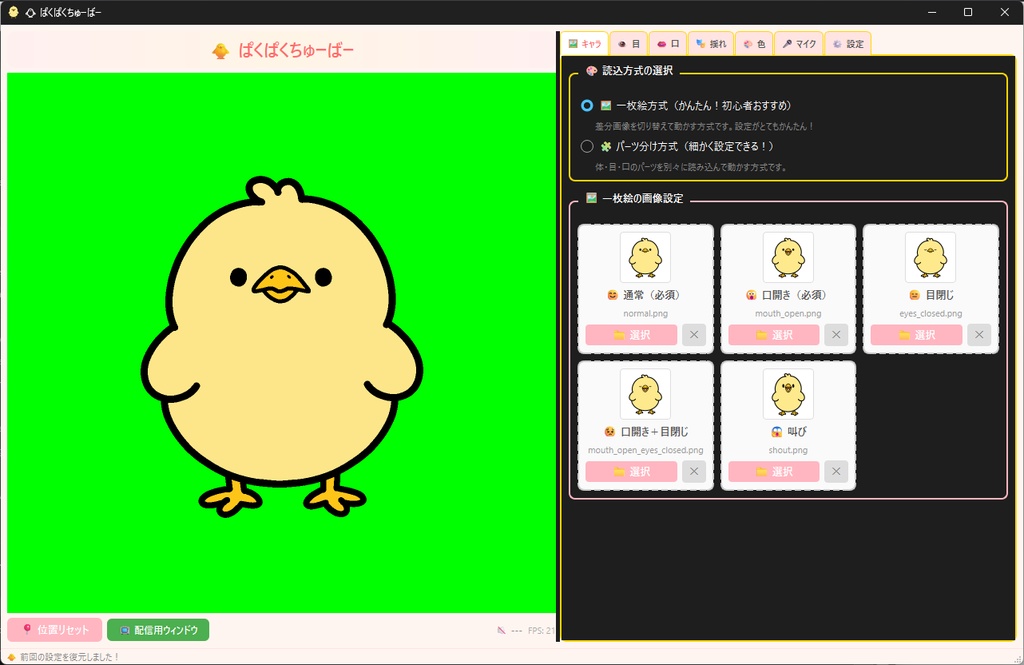1024x665 pixels.
Task: Click 選択 button for shout.png
Action: [774, 472]
